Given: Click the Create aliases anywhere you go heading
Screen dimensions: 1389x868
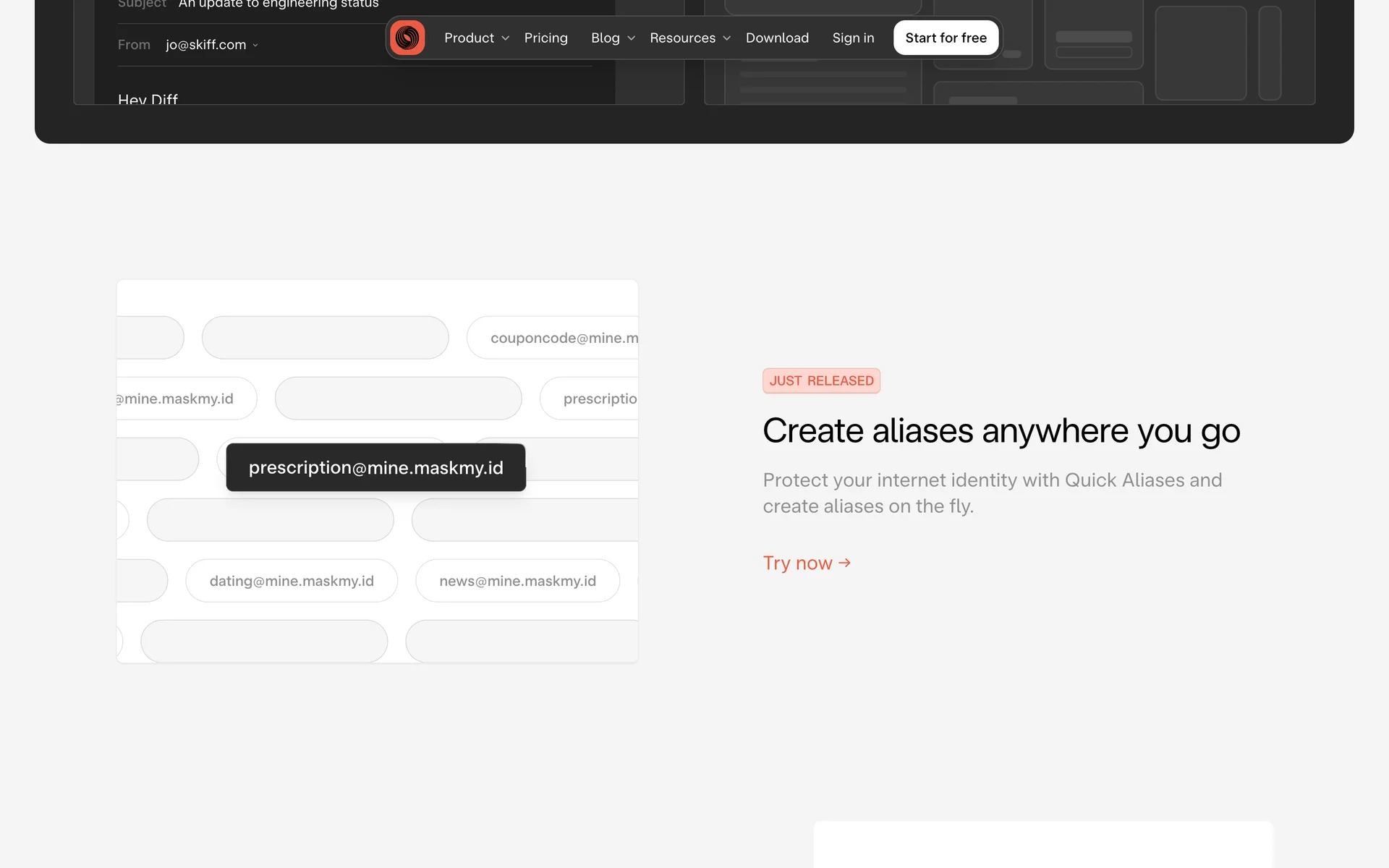Looking at the screenshot, I should click(1001, 431).
